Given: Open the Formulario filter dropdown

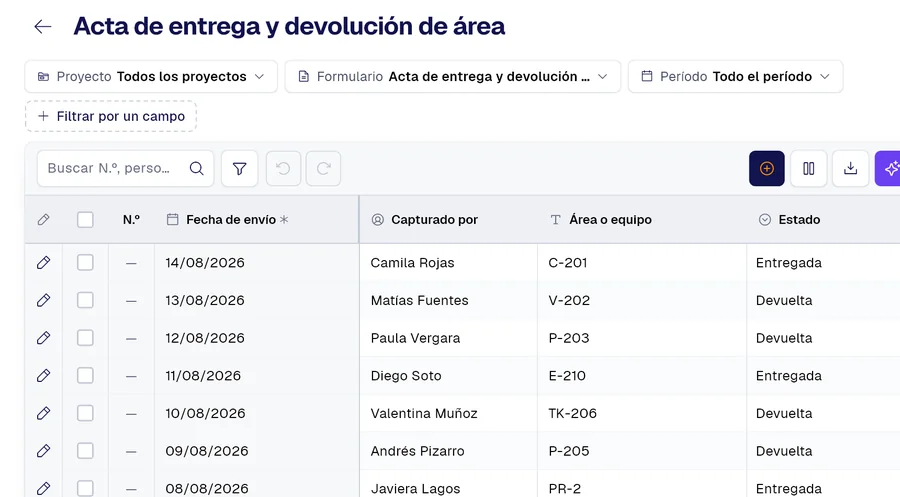Looking at the screenshot, I should tap(453, 76).
